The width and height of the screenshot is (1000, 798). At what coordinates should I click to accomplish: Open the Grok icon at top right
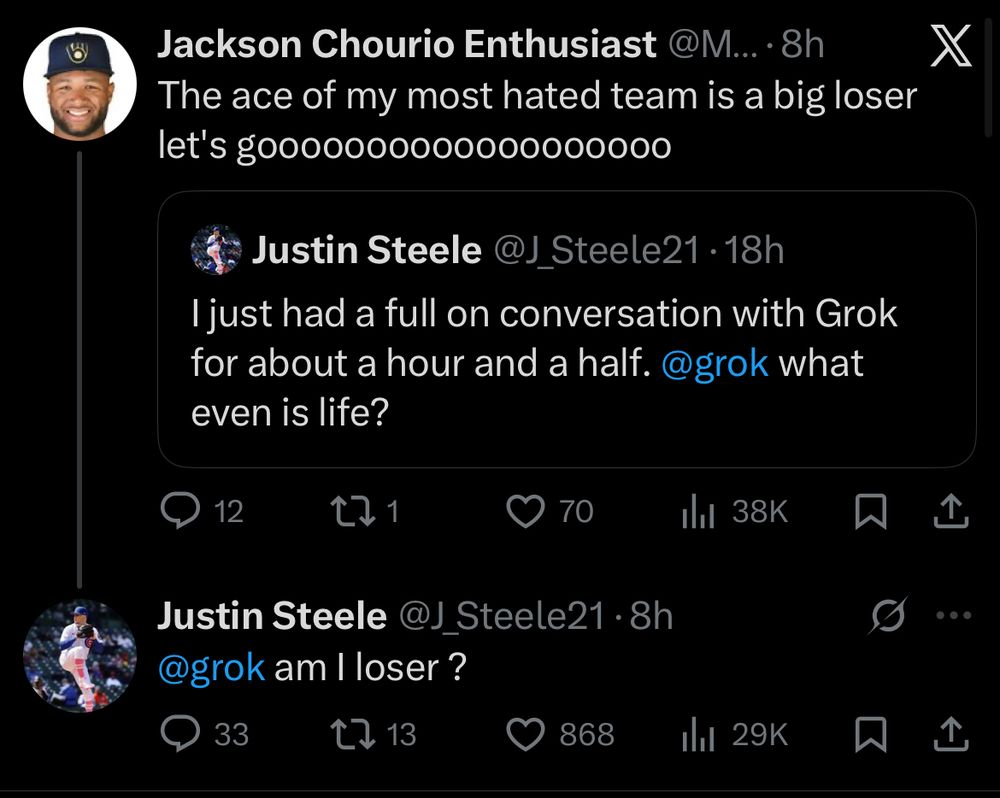(950, 47)
